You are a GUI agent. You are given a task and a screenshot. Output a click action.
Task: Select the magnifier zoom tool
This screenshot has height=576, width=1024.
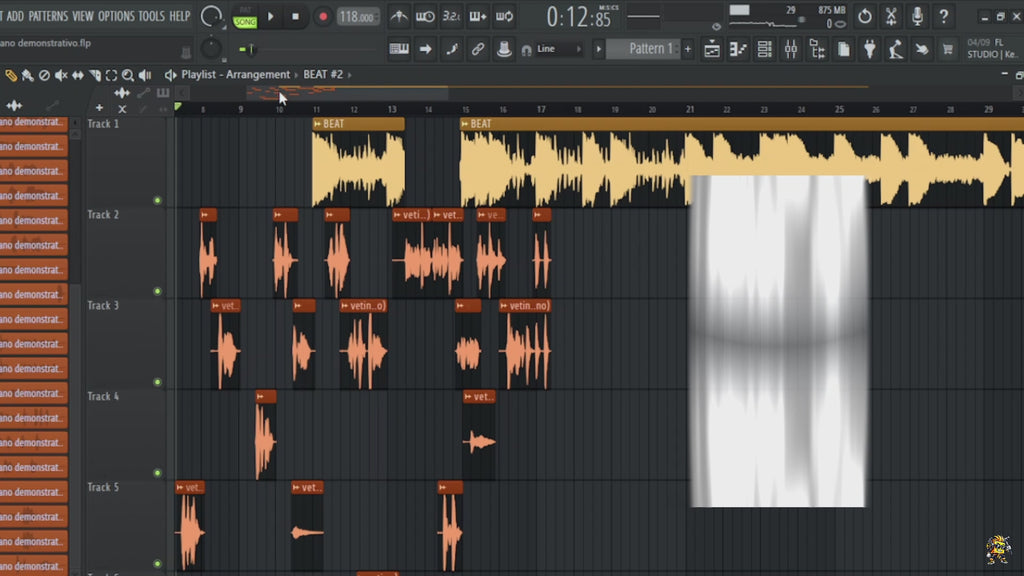[128, 74]
